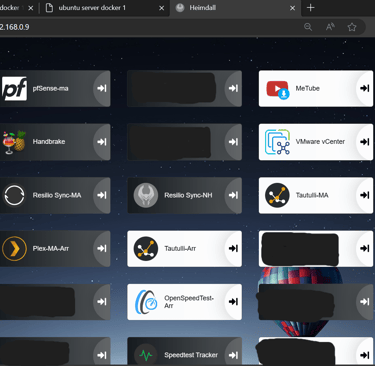Open the Resilio Sync-MA circular arrows icon
Image resolution: width=375 pixels, height=366 pixels.
(x=14, y=195)
